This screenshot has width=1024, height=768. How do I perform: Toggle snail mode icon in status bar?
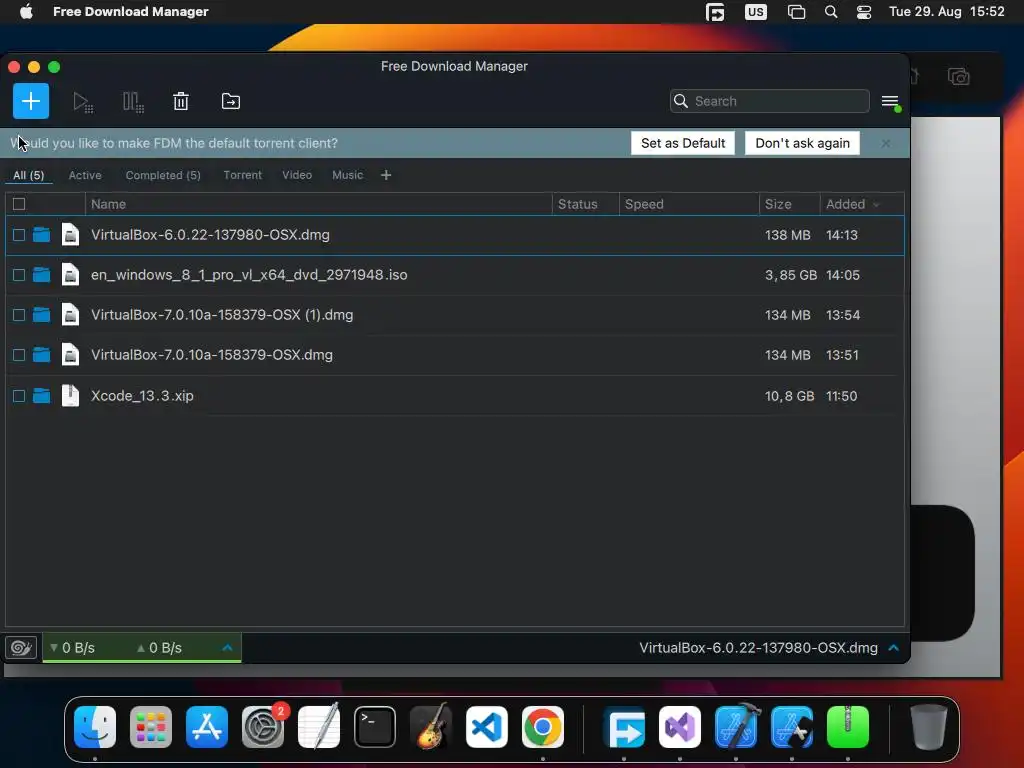click(x=21, y=648)
